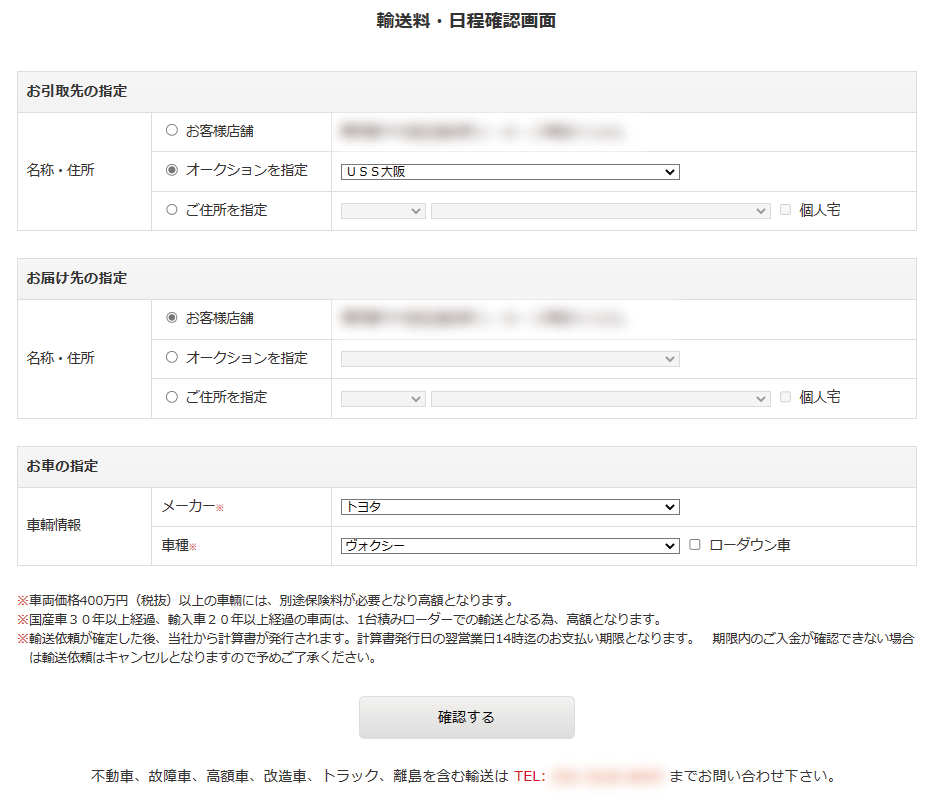
Task: Open delivery auction venue dropdown
Action: point(509,359)
